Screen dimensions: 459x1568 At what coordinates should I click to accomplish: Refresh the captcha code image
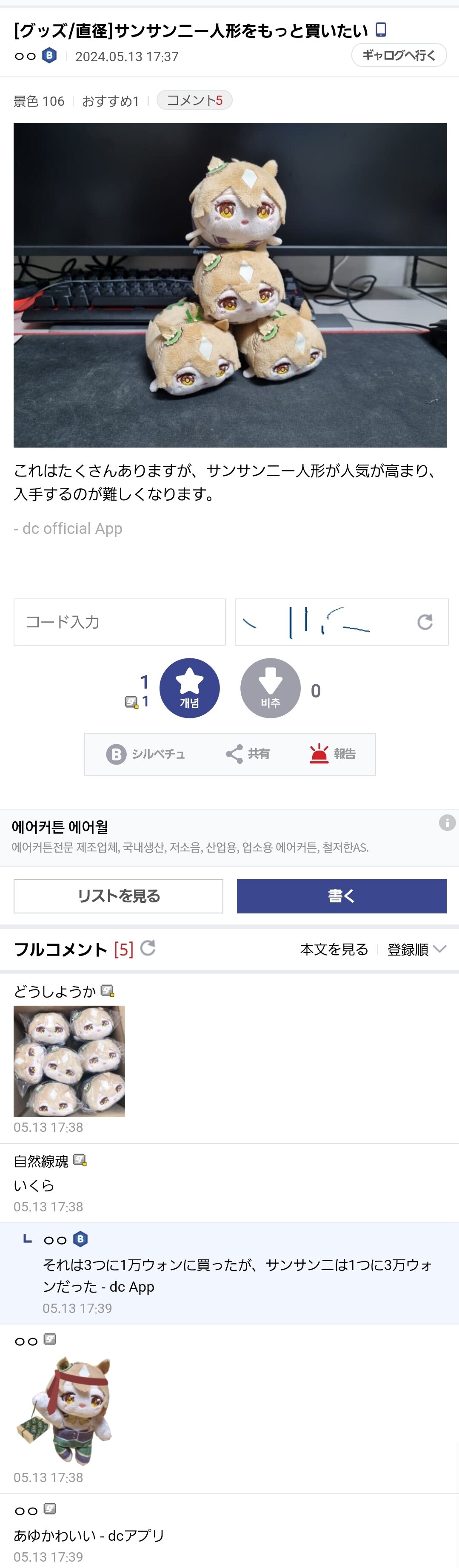pyautogui.click(x=425, y=621)
